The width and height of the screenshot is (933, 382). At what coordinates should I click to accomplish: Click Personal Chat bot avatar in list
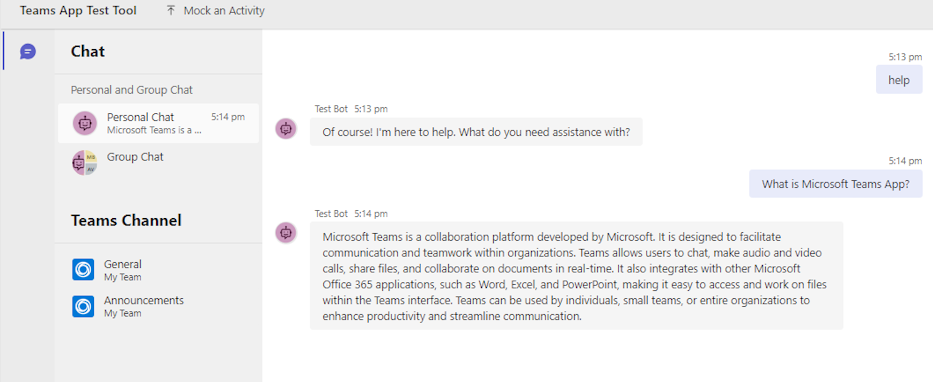[x=84, y=123]
